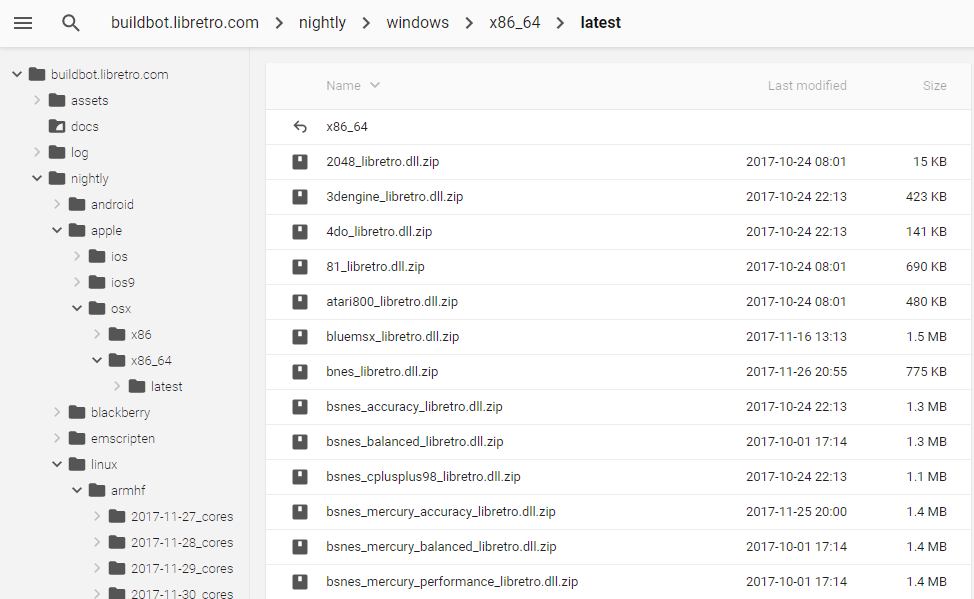Click archive icon for bsnes_mercury_accuracy_libretro.dll.zip

tap(300, 512)
